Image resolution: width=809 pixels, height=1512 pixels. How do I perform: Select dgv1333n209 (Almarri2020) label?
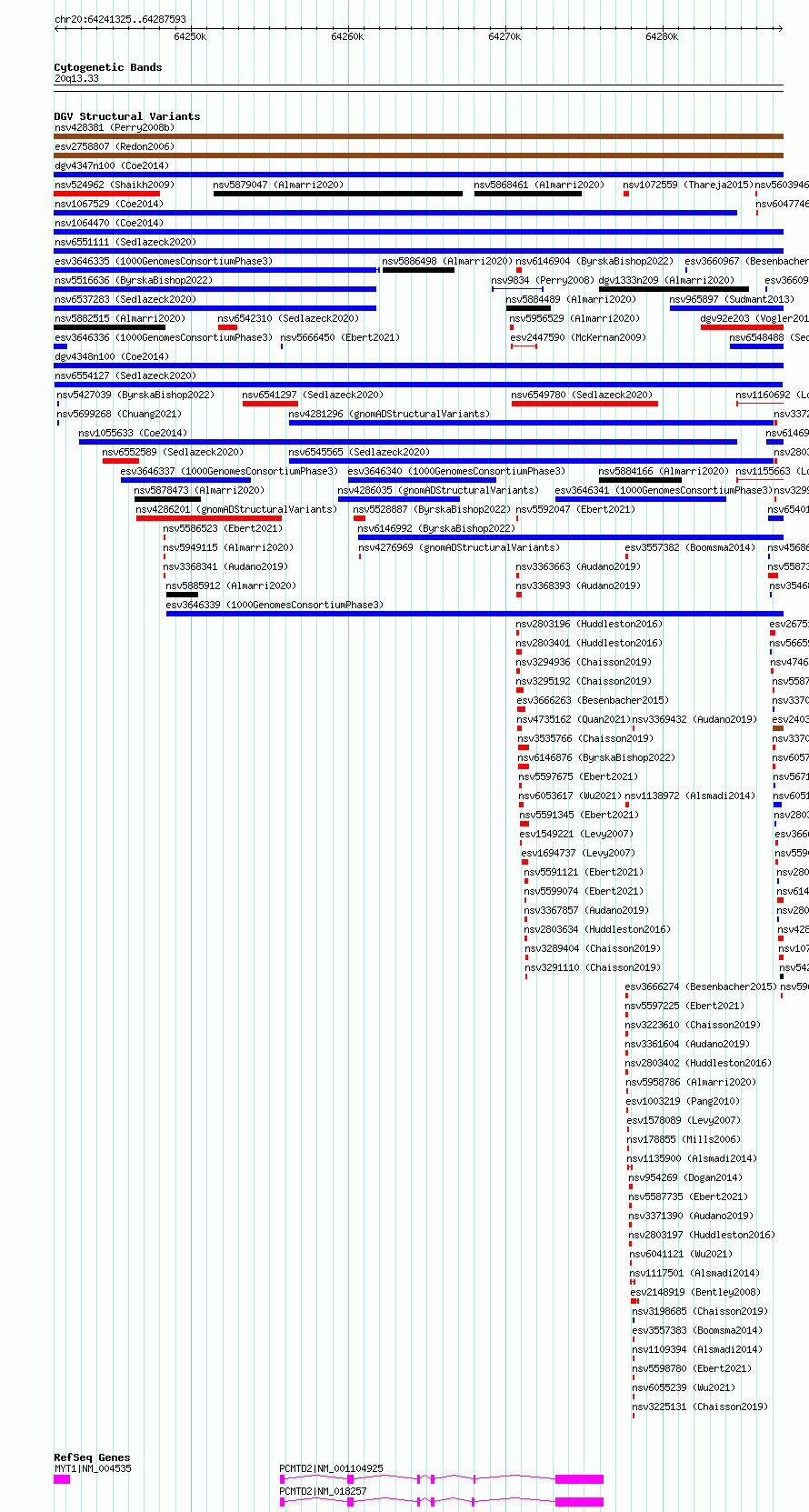pos(666,280)
